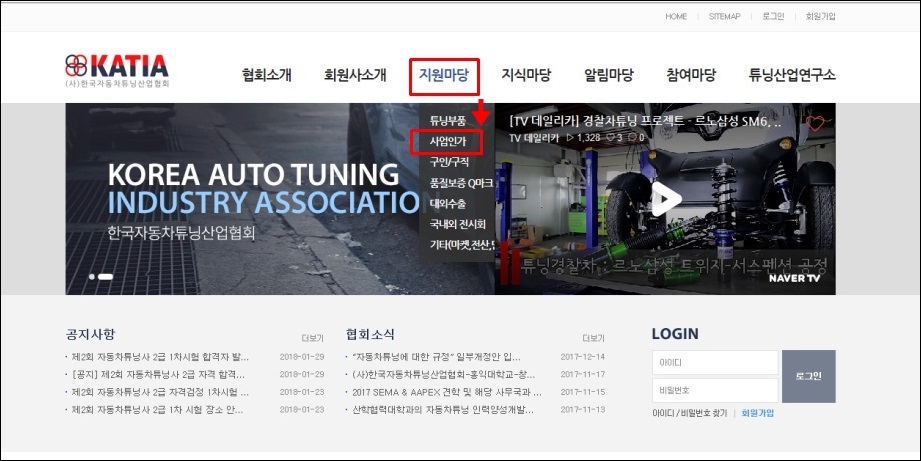Screen dimensions: 921x461
Task: Click the like count 3 under video title
Action: [x=614, y=137]
